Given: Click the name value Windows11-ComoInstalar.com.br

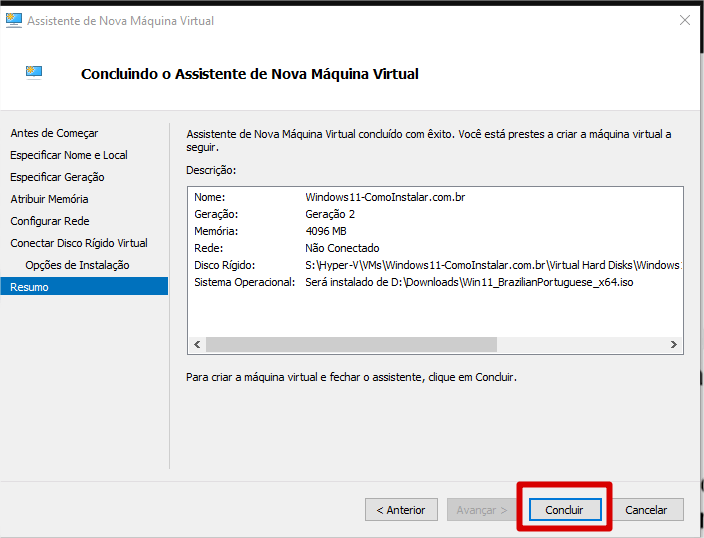Looking at the screenshot, I should point(385,197).
